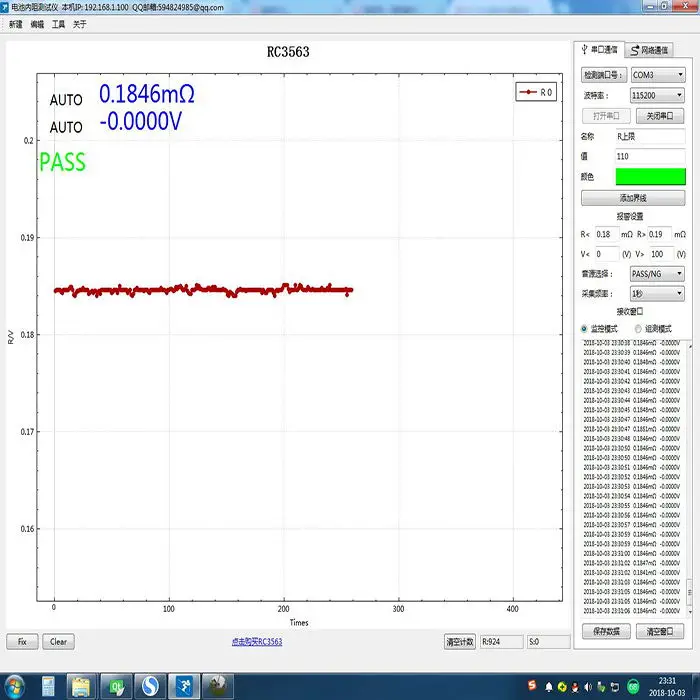Image resolution: width=700 pixels, height=700 pixels.
Task: Click the V< field with 0
Action: 607,254
